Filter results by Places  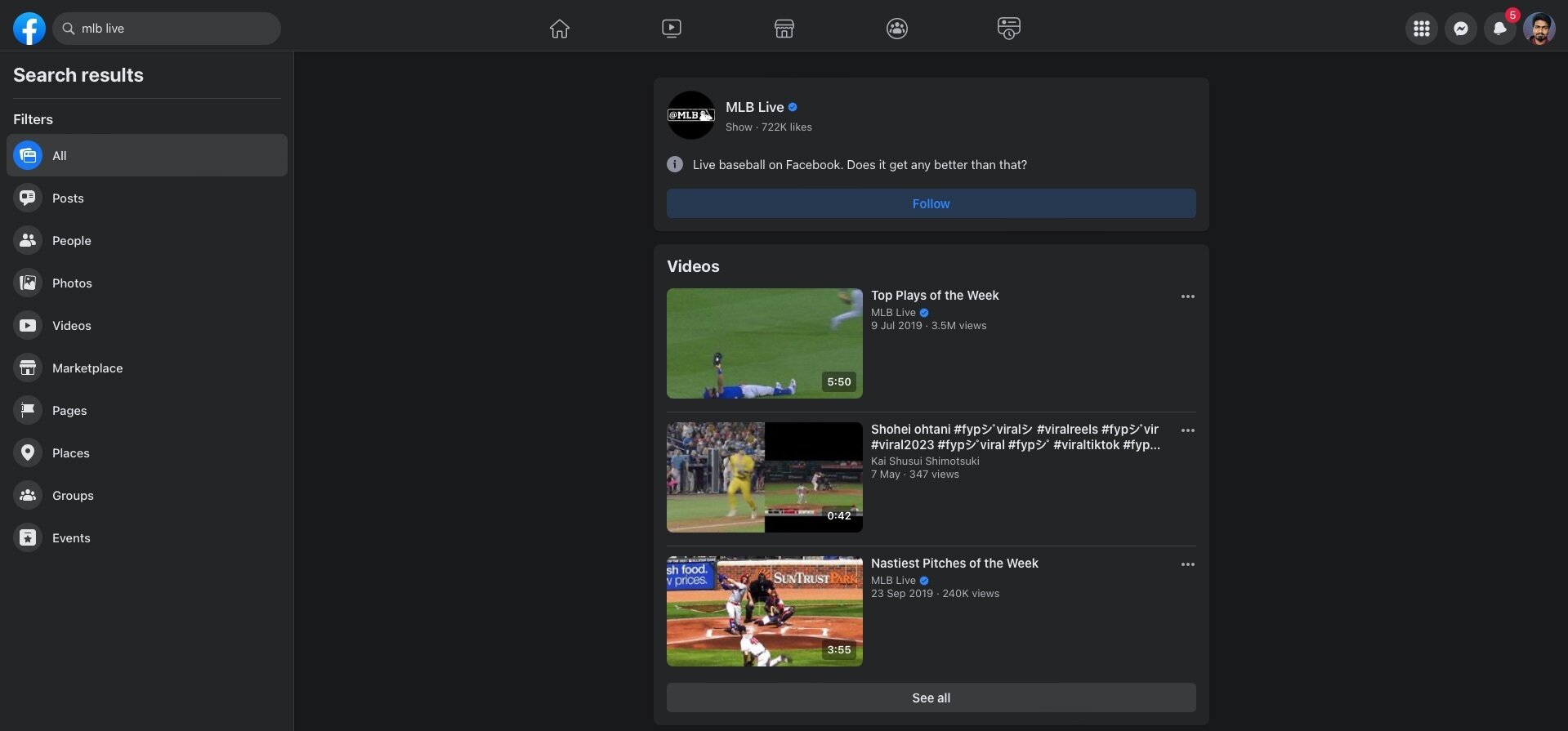147,452
